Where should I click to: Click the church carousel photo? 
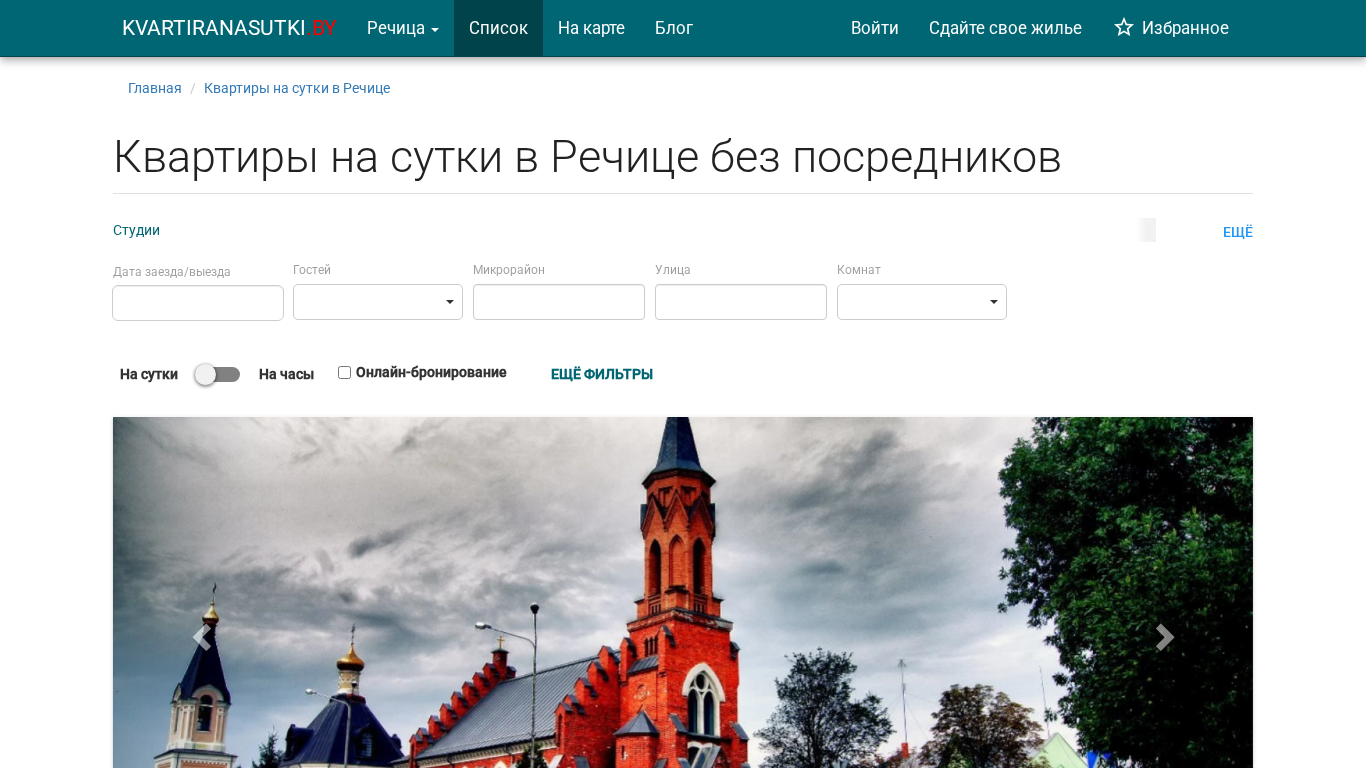pyautogui.click(x=683, y=592)
